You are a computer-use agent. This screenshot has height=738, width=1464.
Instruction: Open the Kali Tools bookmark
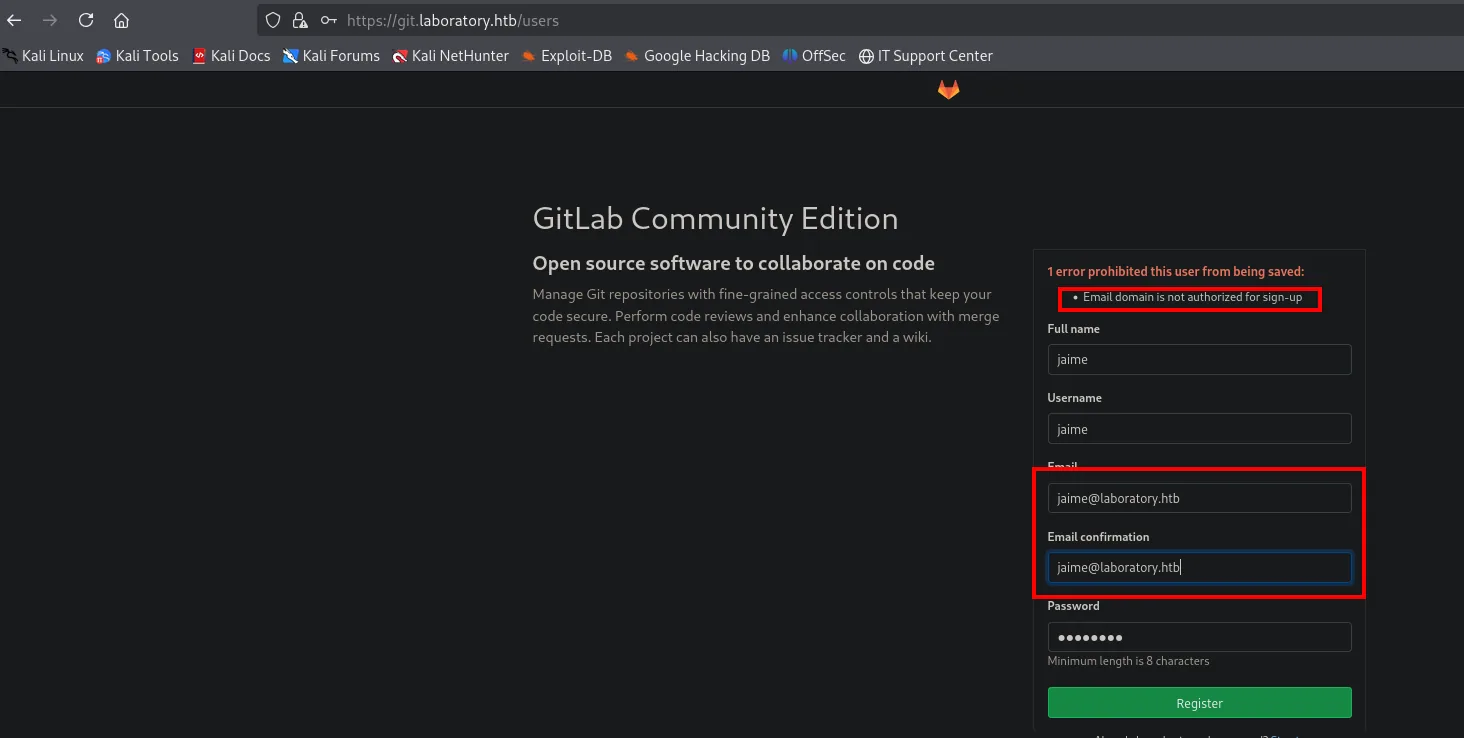pyautogui.click(x=137, y=56)
